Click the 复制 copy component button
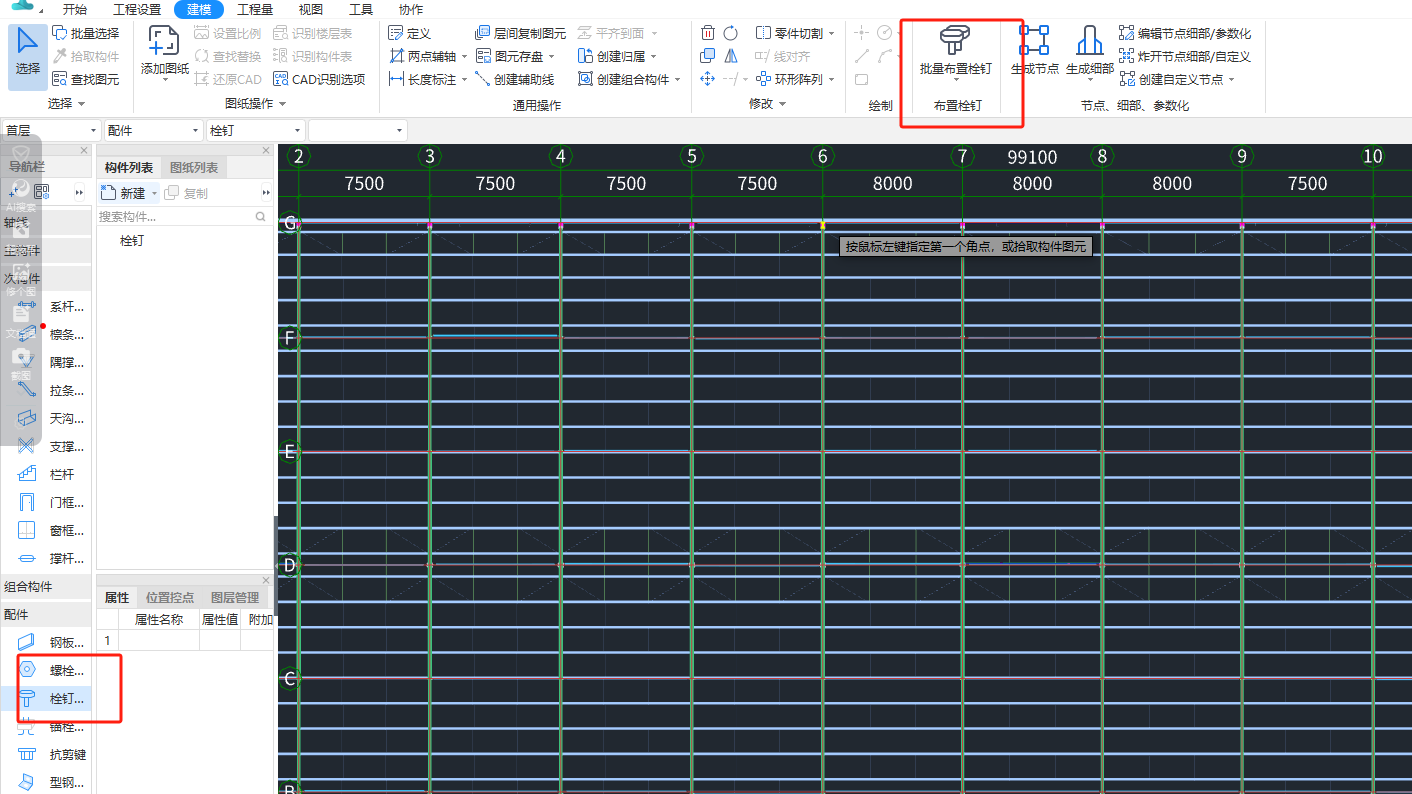 click(x=187, y=193)
